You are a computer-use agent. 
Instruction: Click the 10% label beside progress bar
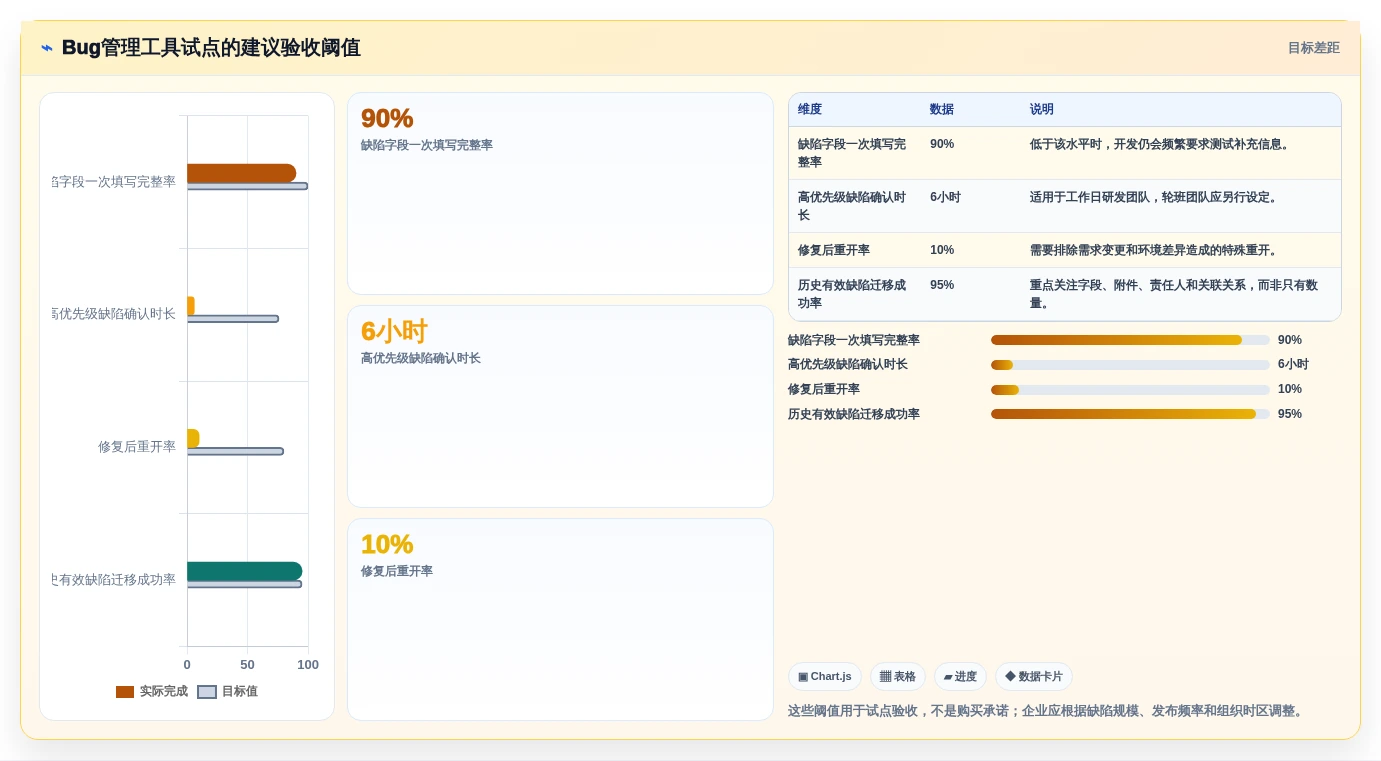[1290, 389]
